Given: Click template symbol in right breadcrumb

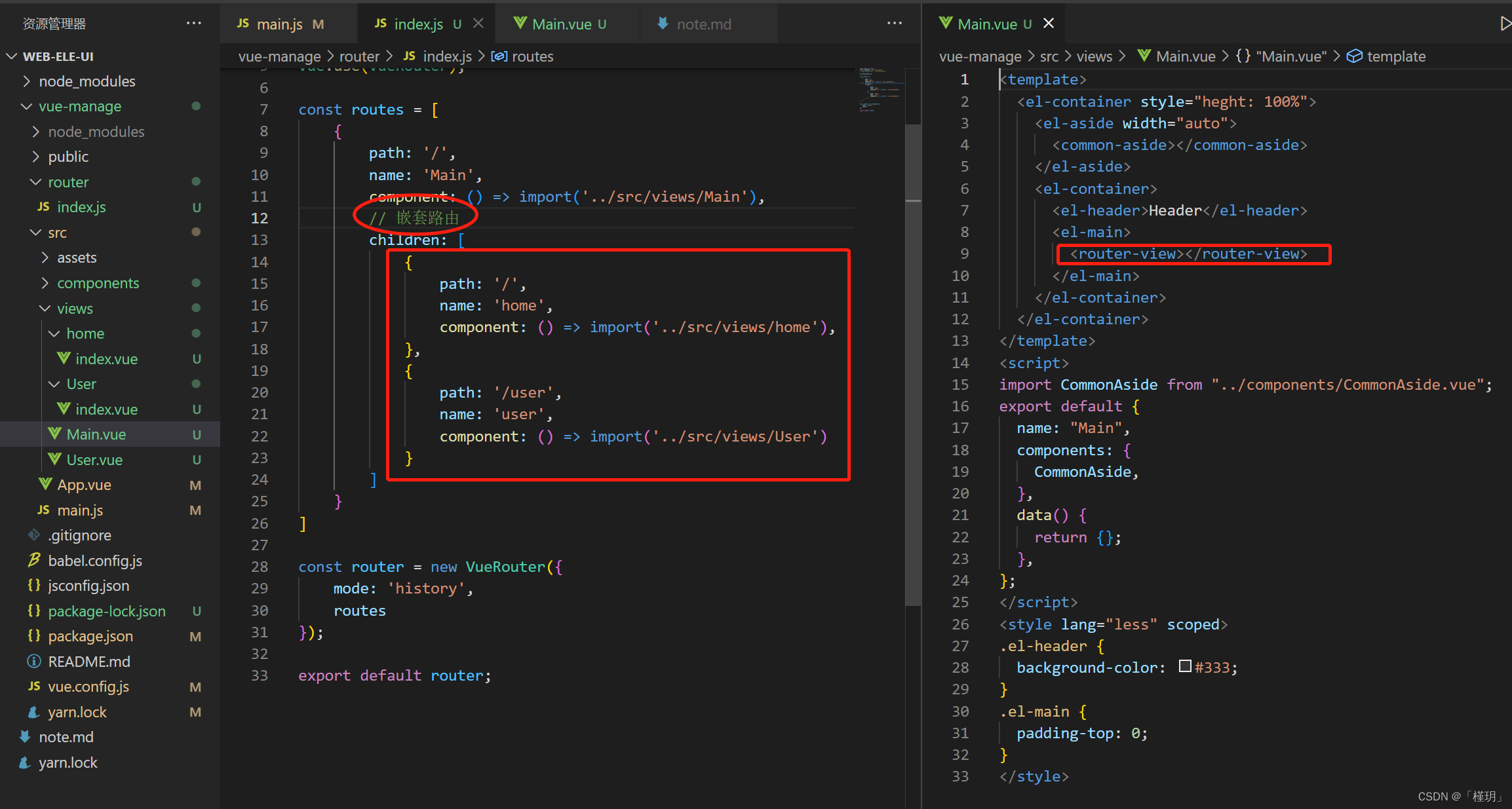Looking at the screenshot, I should click(1395, 56).
